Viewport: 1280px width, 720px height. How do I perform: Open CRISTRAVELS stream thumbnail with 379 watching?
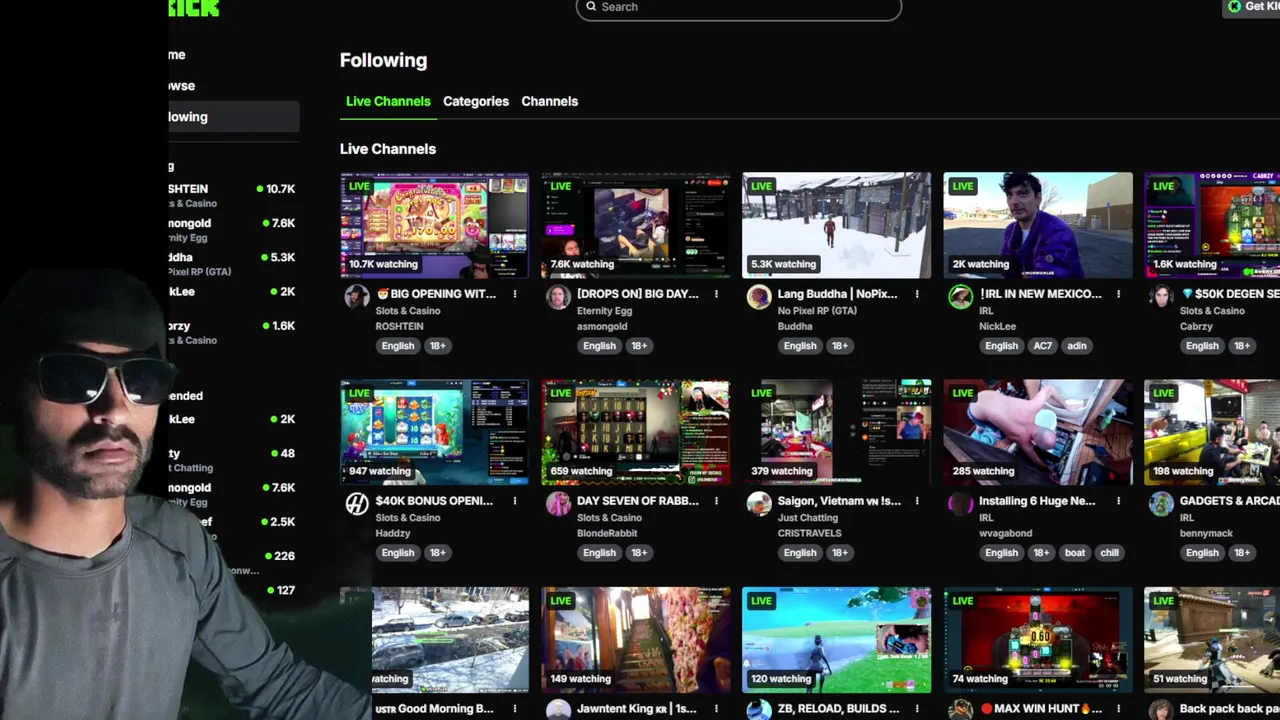(x=836, y=432)
